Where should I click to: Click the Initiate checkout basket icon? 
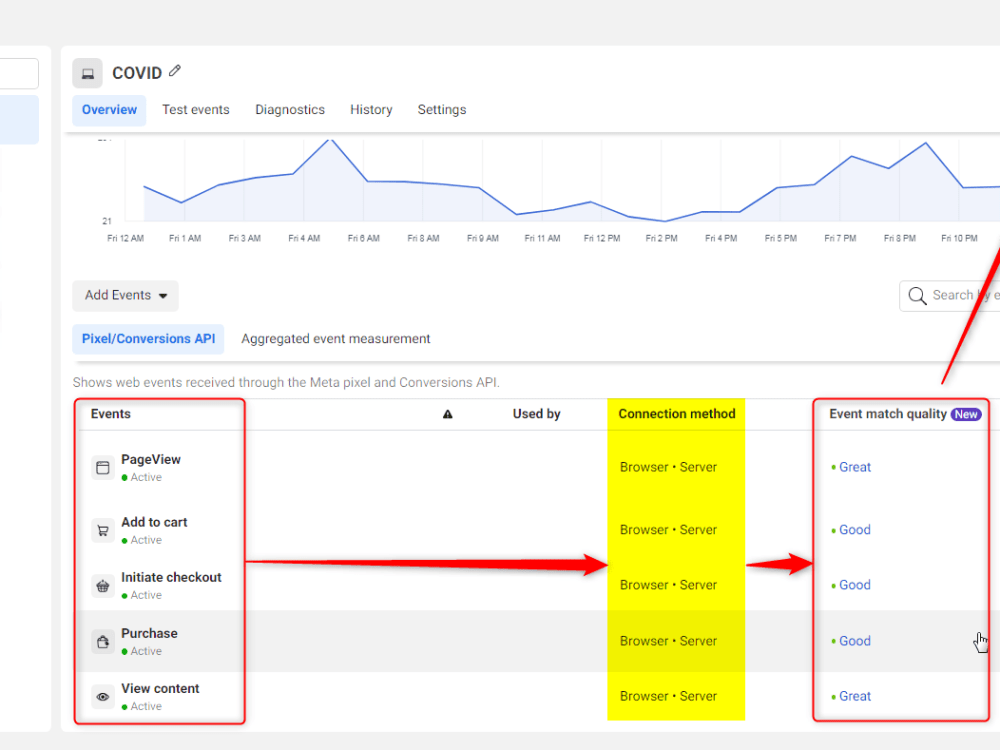coord(103,585)
